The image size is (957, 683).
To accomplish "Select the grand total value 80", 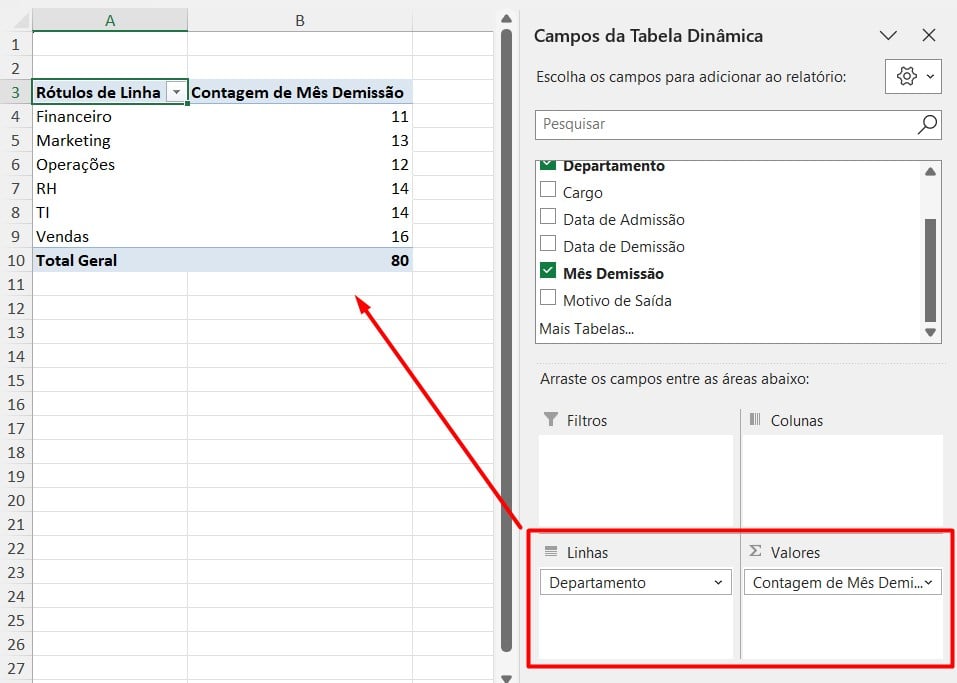I will pos(300,261).
